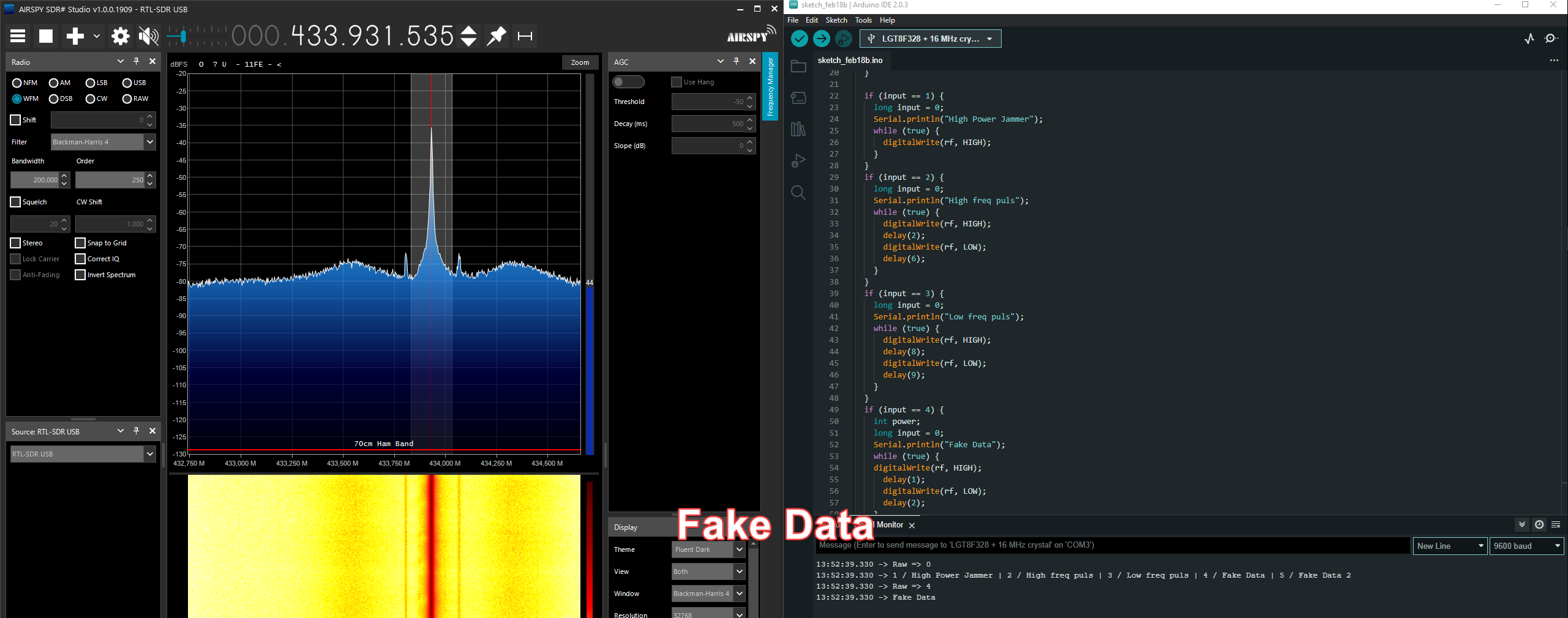This screenshot has height=618, width=1568.
Task: Open the View Both dropdown
Action: click(x=708, y=571)
